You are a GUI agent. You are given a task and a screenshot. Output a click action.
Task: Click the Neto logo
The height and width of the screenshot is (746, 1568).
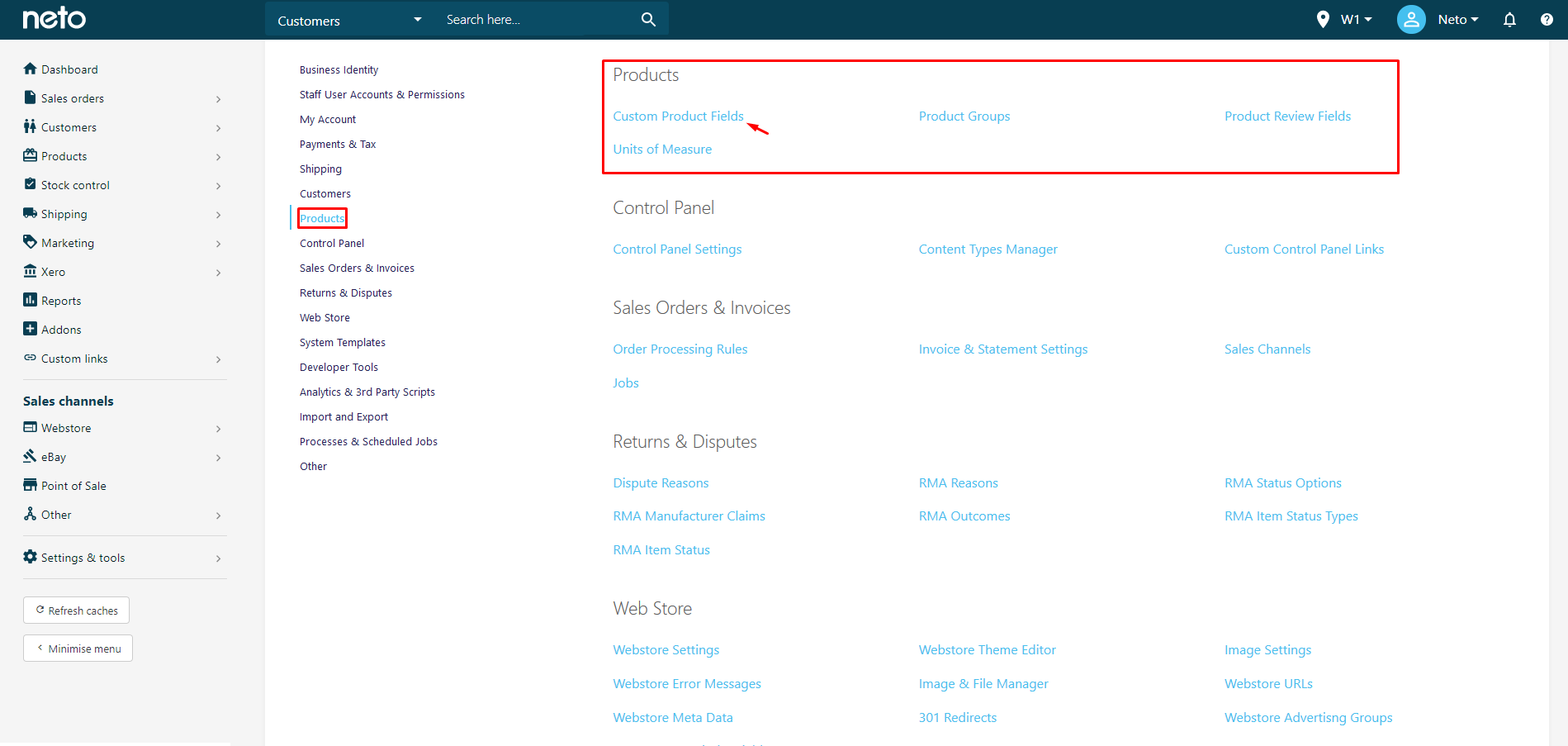54,18
